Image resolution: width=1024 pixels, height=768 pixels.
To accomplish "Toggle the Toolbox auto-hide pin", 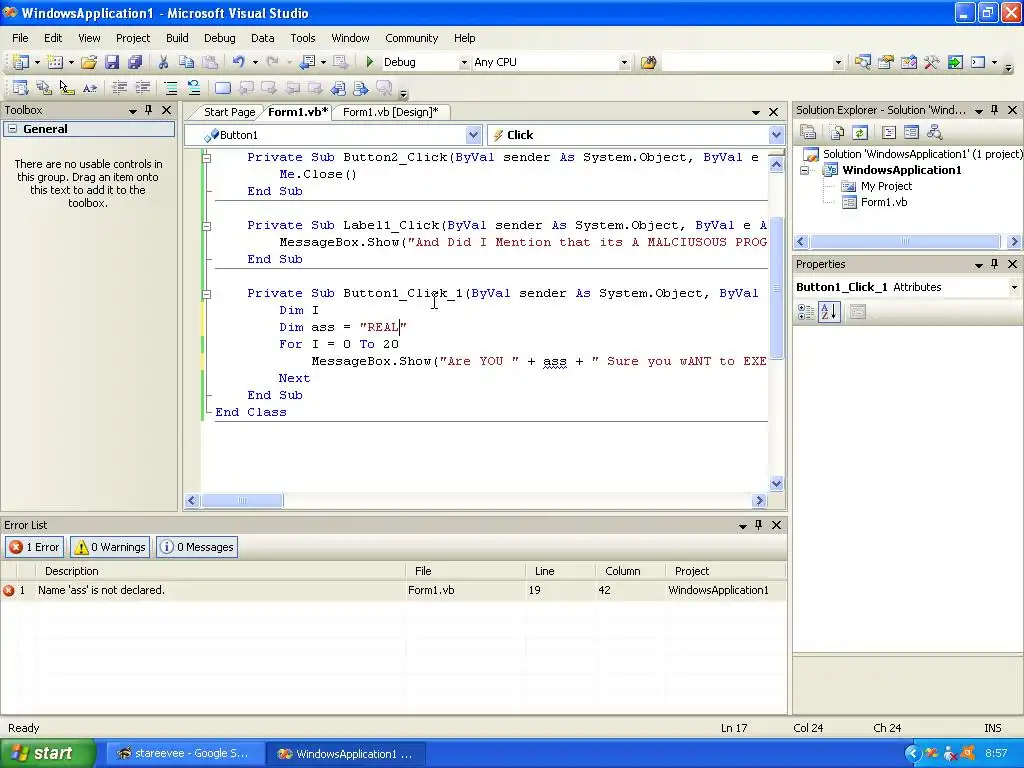I will click(x=149, y=110).
